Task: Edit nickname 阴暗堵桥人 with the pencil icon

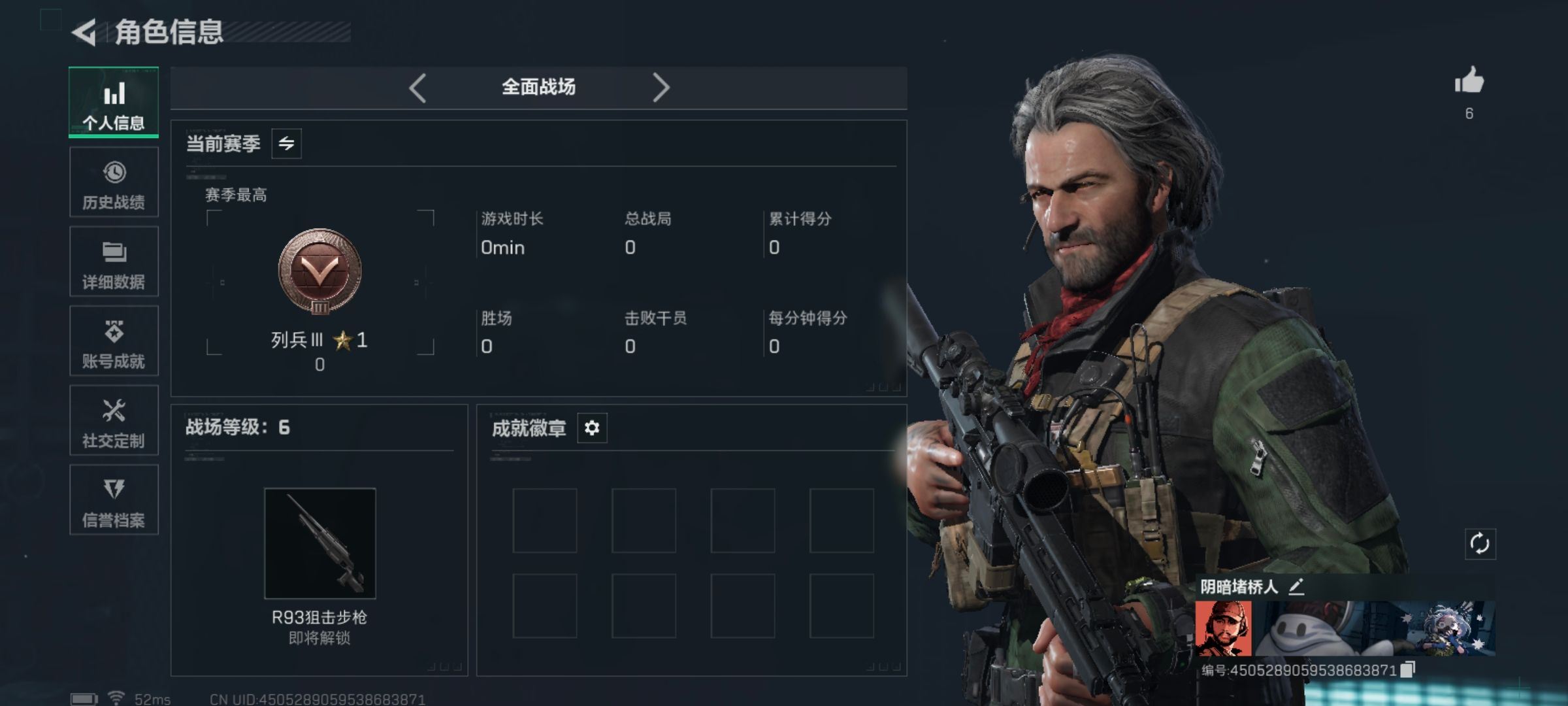Action: (x=1297, y=586)
